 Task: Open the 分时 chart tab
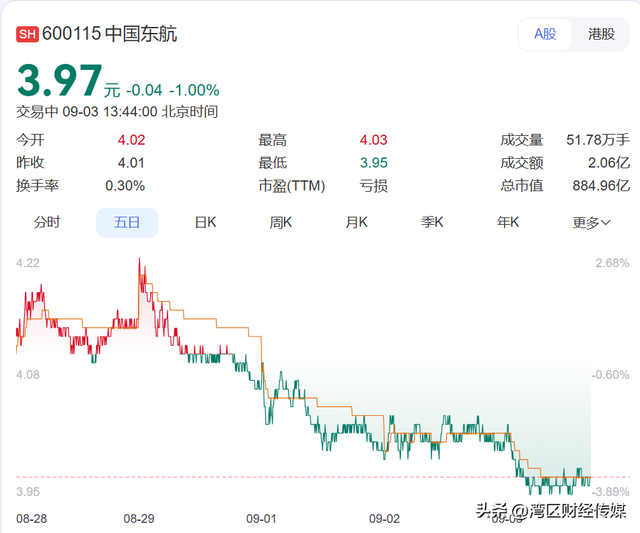pos(47,222)
